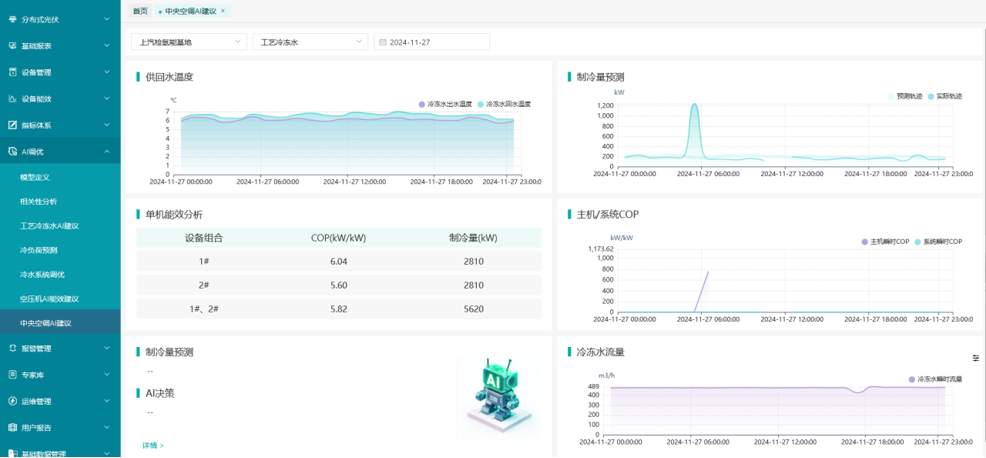Click the AI决策 section heading
This screenshot has width=986, height=458.
pos(160,393)
